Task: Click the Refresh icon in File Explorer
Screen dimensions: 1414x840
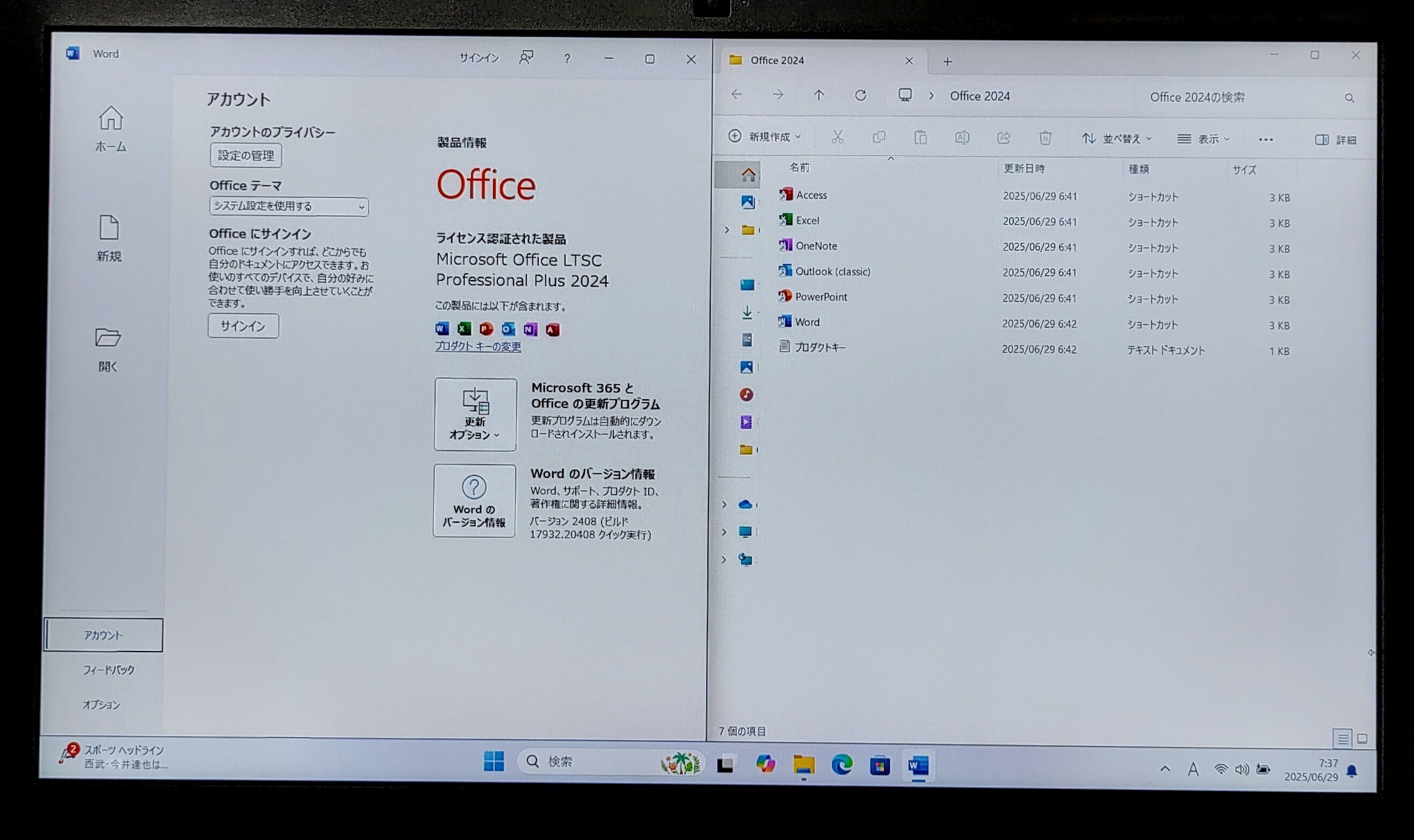Action: [860, 95]
